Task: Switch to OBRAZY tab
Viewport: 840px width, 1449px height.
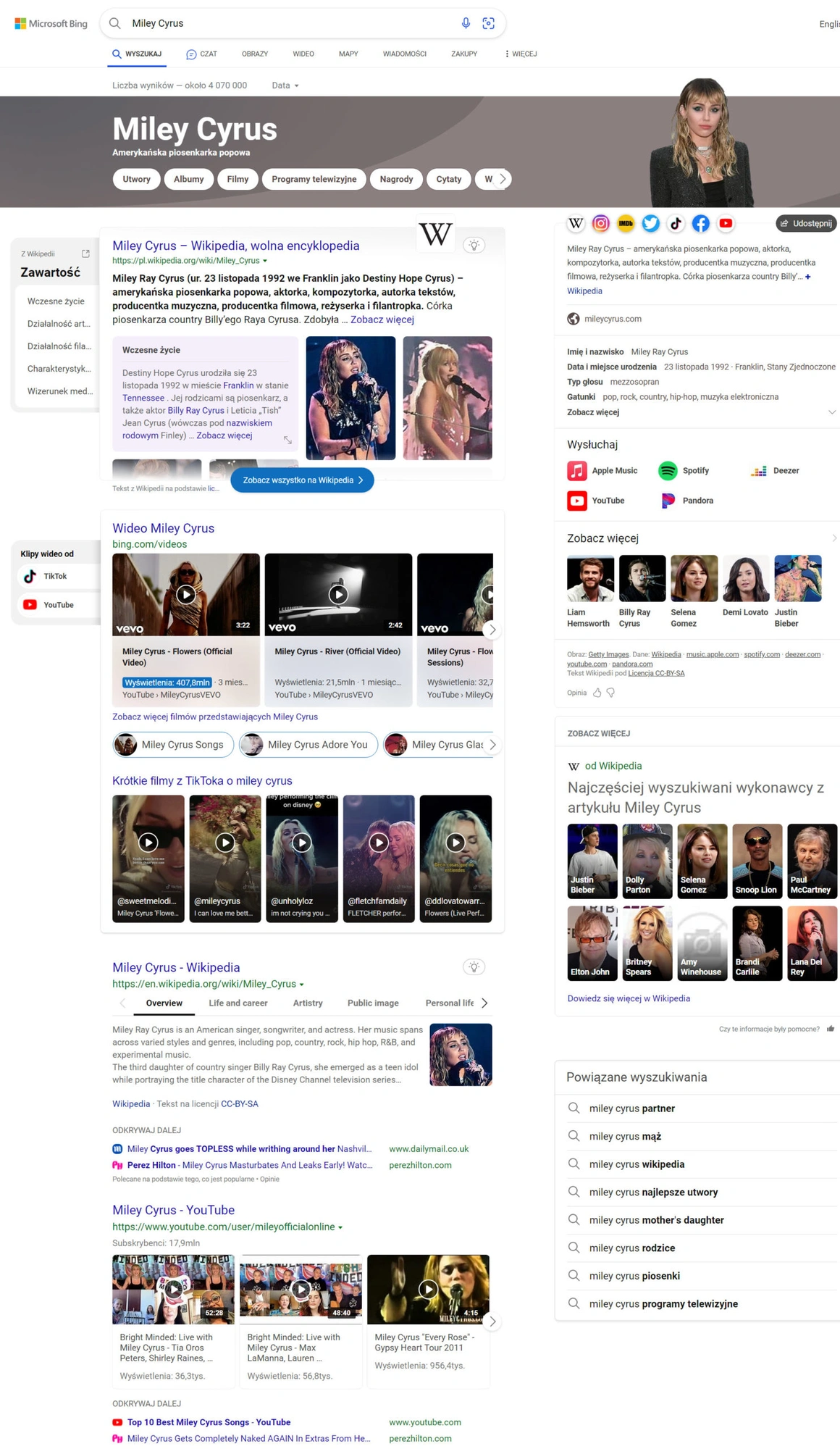Action: [x=255, y=54]
